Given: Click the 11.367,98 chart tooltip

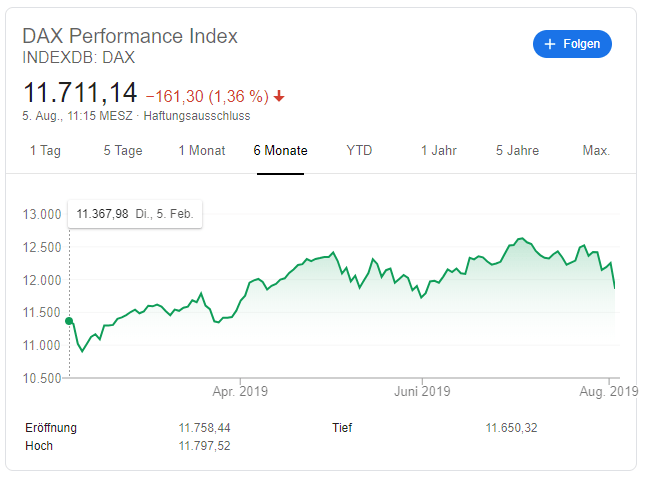Looking at the screenshot, I should (x=135, y=213).
